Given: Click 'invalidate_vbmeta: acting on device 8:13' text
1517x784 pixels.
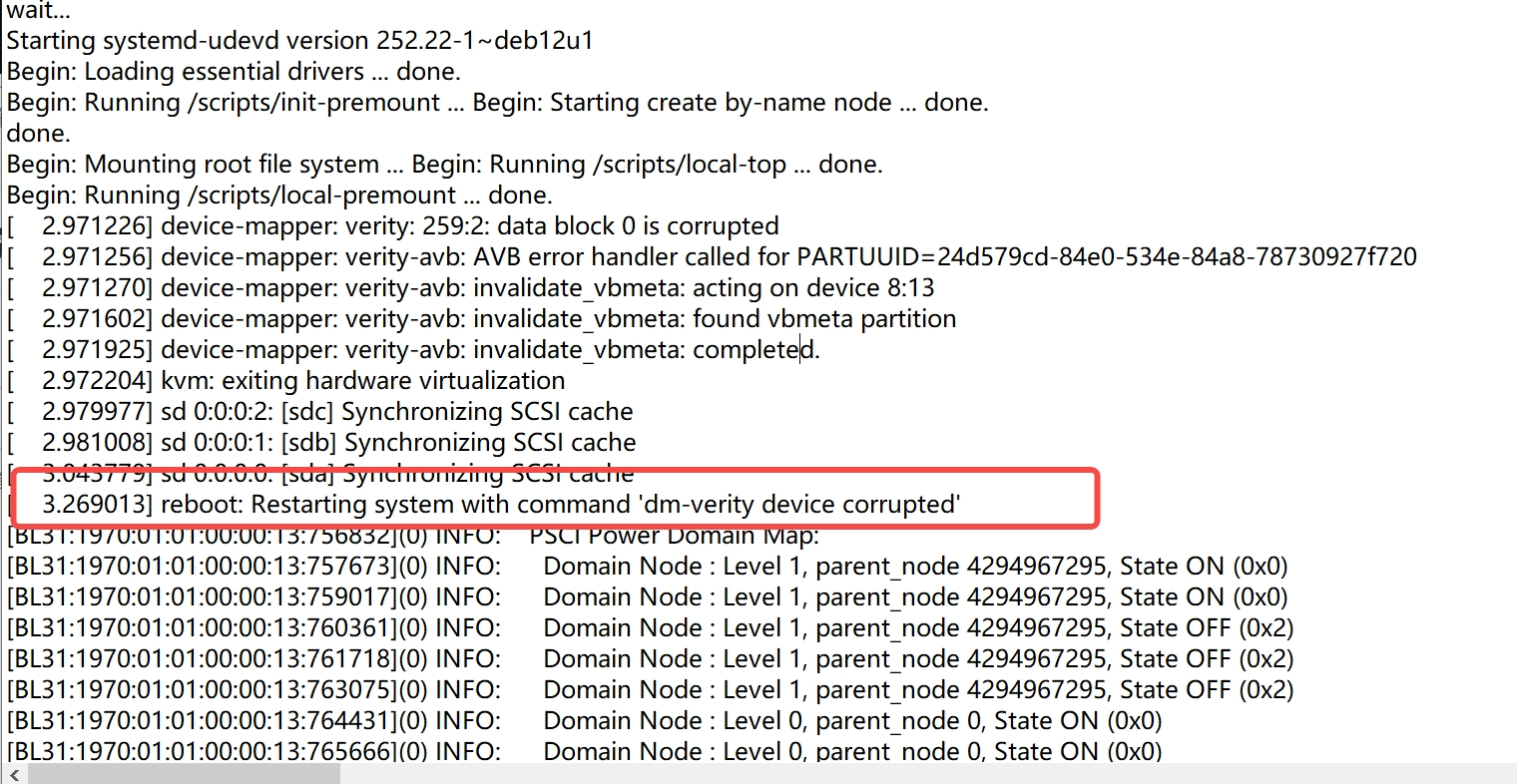Looking at the screenshot, I should click(704, 288).
